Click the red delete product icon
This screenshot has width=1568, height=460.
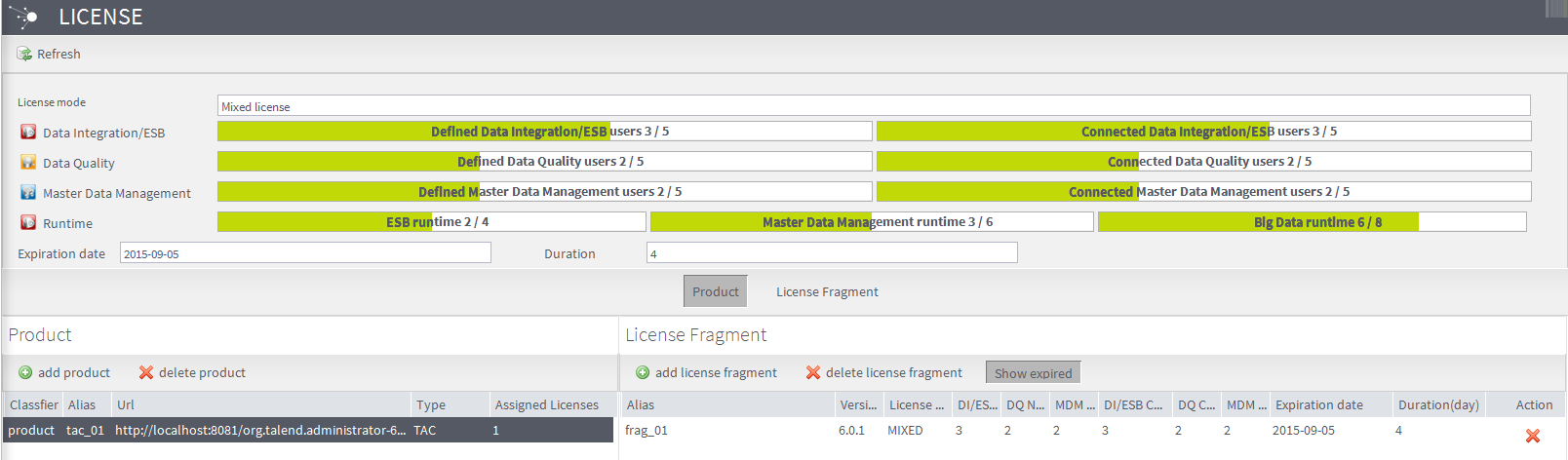pyautogui.click(x=146, y=372)
